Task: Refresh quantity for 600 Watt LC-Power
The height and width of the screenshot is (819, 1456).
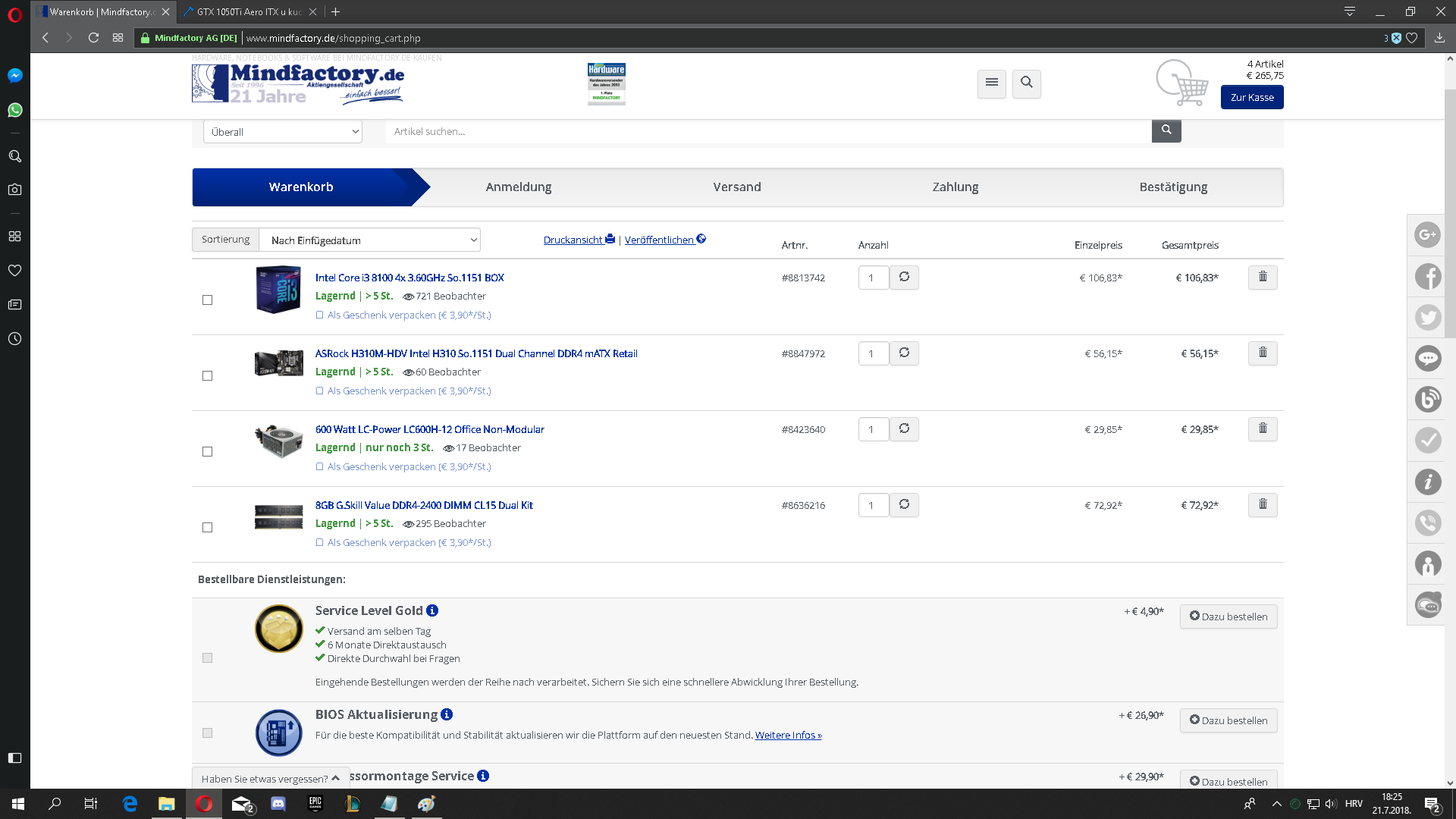Action: [904, 429]
